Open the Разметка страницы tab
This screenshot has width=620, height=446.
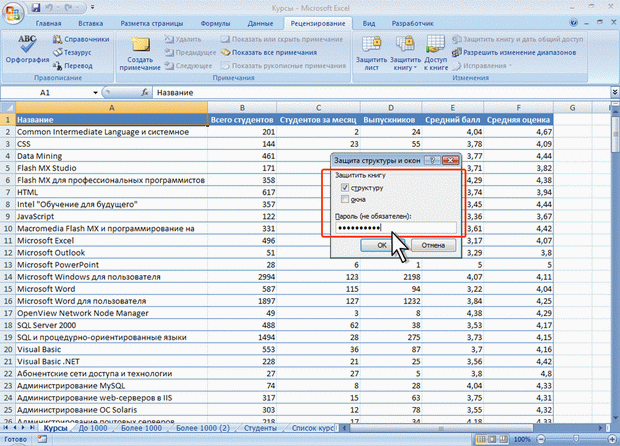point(152,23)
